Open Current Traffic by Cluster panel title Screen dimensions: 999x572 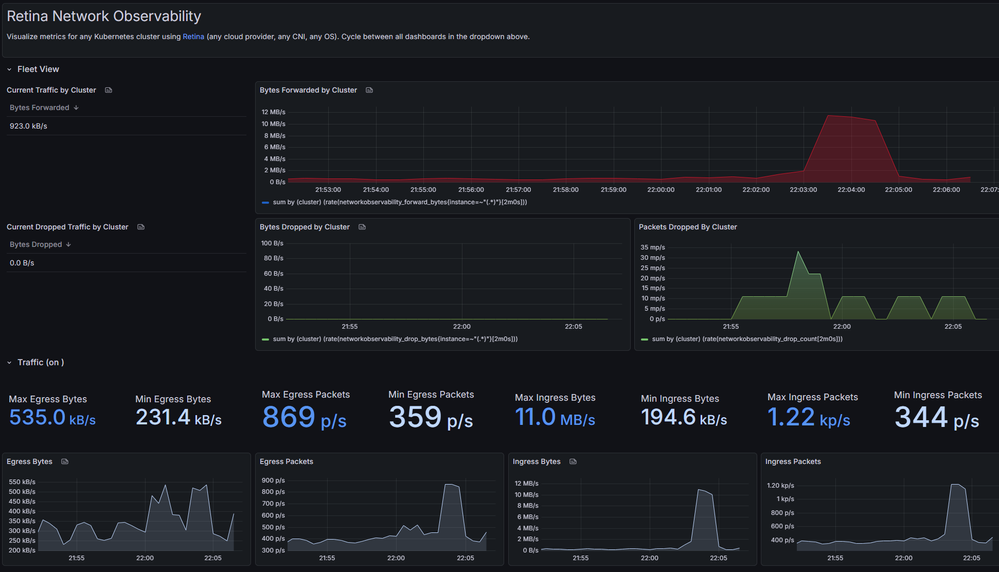51,90
